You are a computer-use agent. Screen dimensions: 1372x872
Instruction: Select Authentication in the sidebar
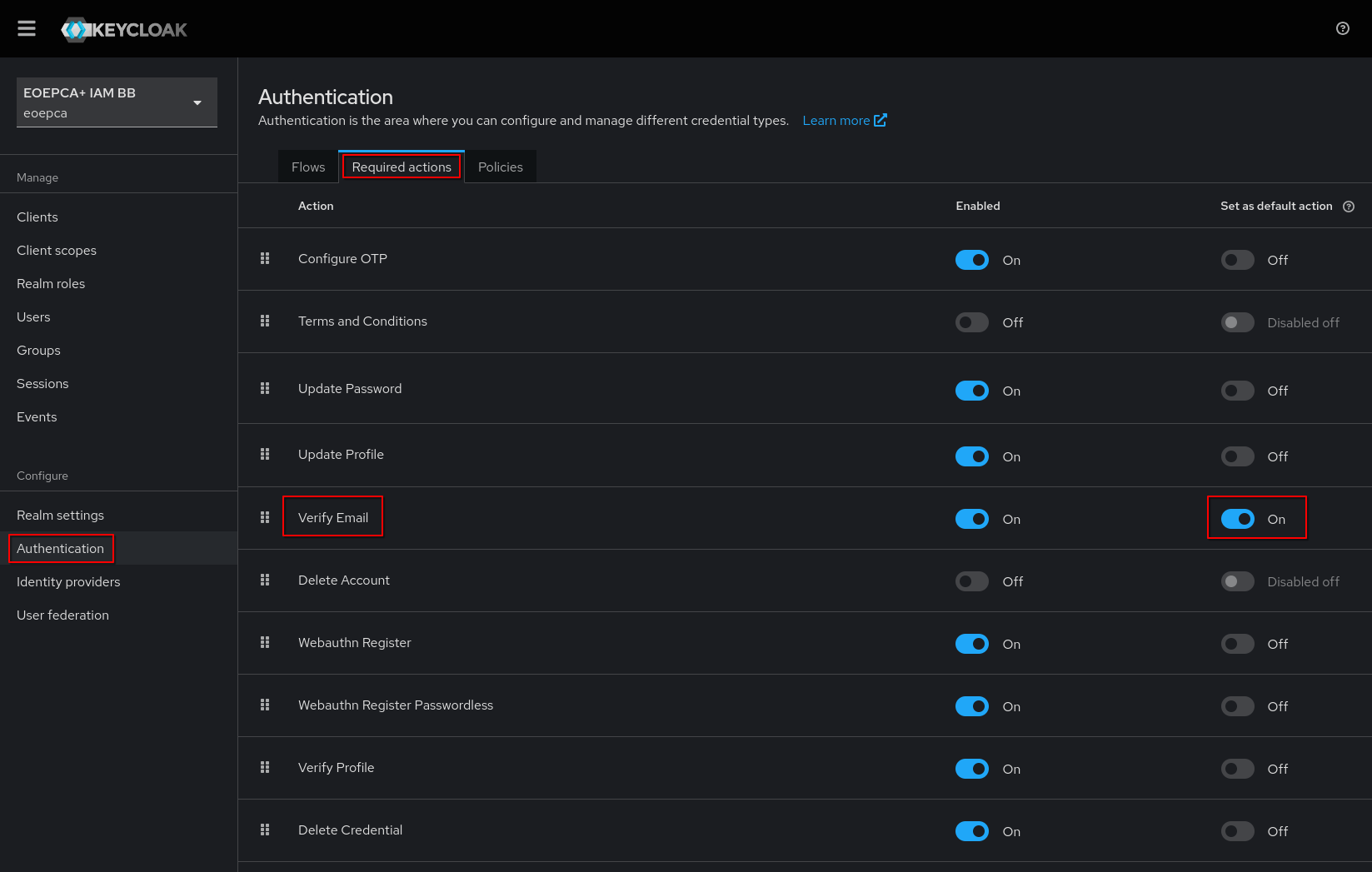118,548
